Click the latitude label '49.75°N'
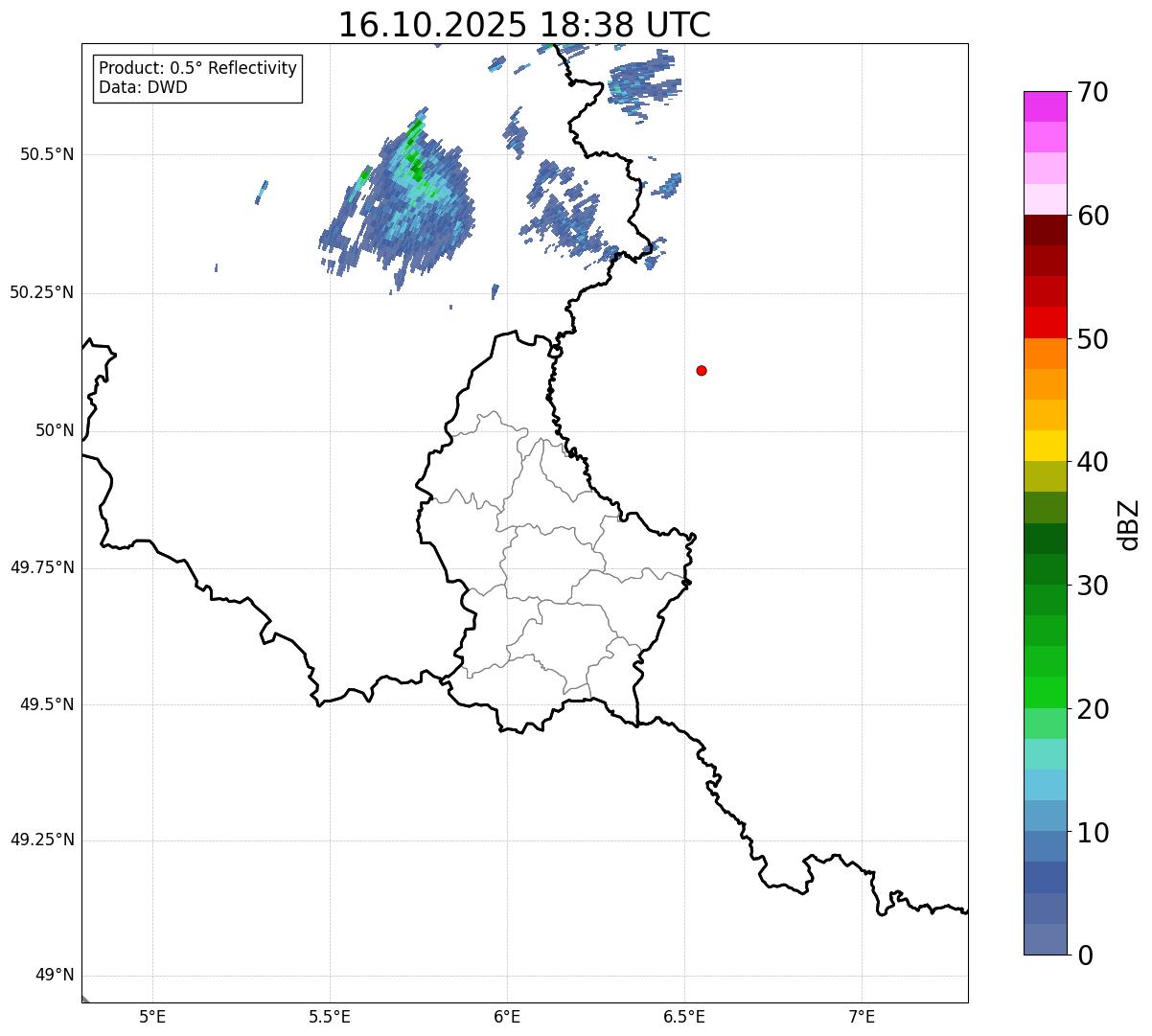 pyautogui.click(x=42, y=567)
